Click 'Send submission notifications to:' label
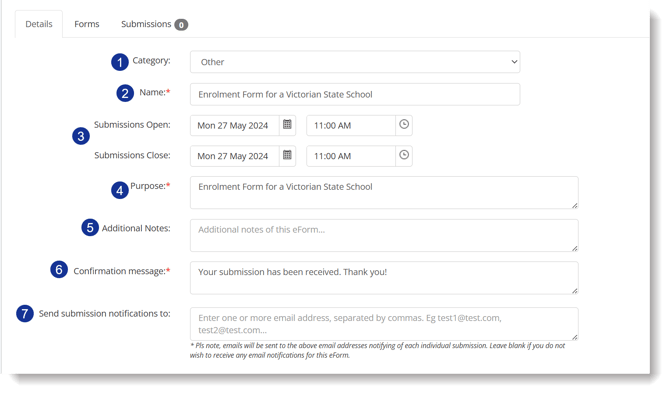Screen dimensions: 670x394 point(104,314)
